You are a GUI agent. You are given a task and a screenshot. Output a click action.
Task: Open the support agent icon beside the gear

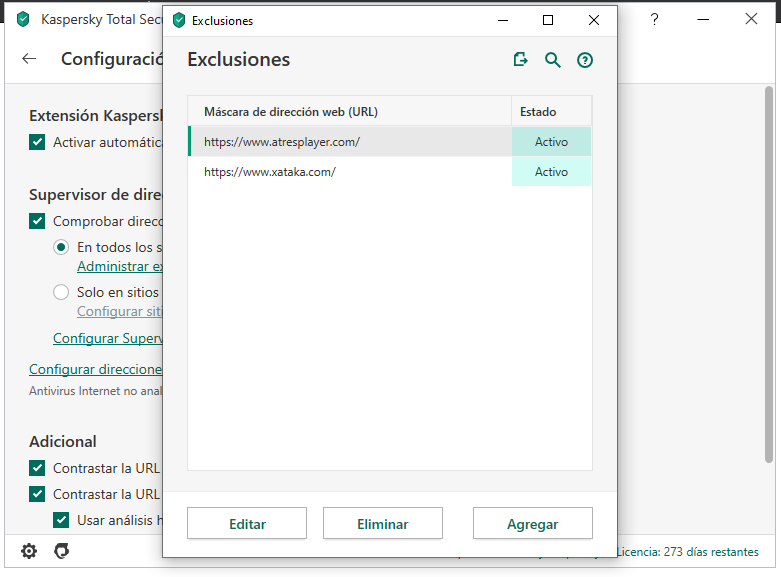[61, 551]
